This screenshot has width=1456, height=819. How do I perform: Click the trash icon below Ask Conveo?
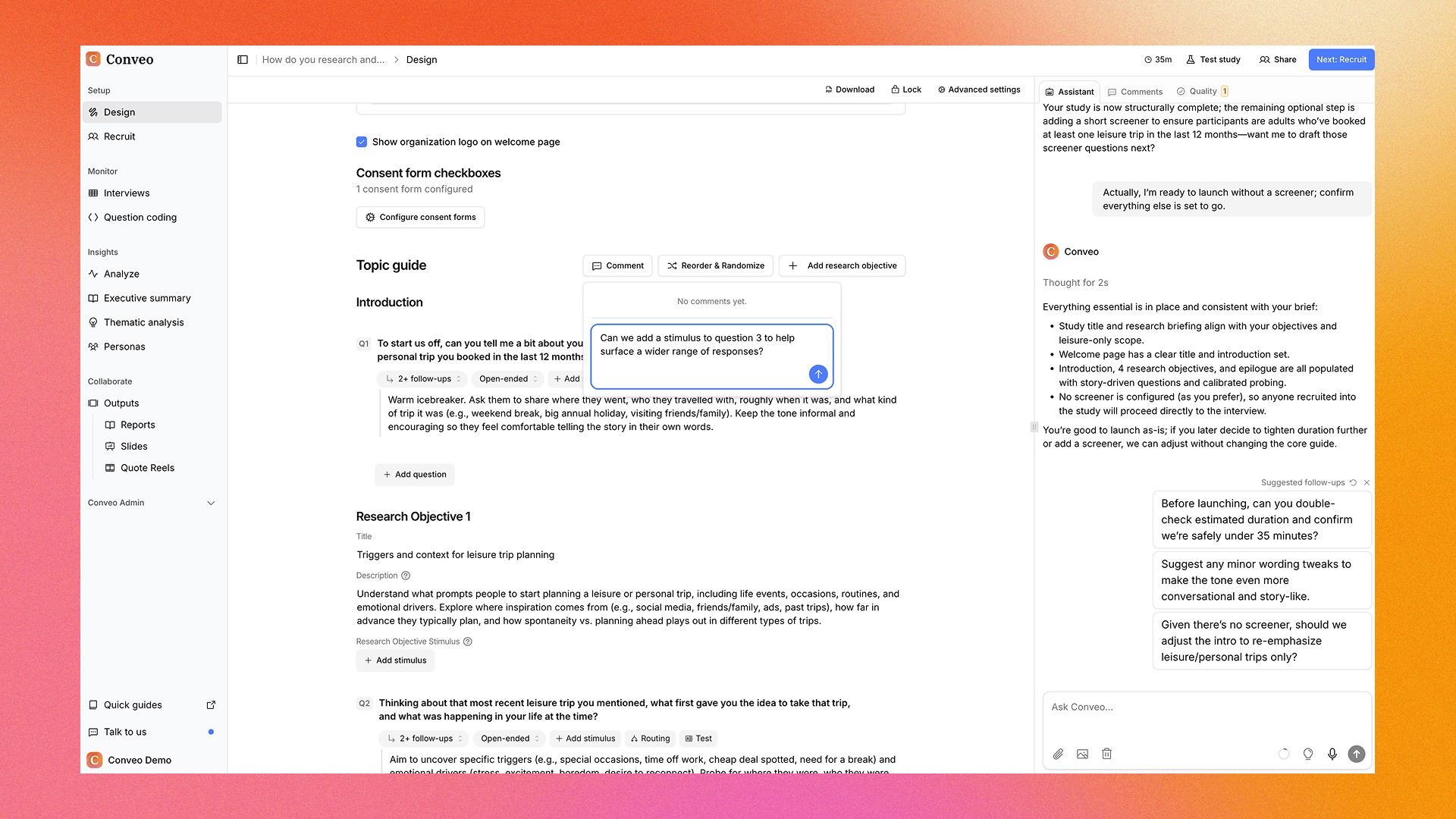tap(1106, 754)
